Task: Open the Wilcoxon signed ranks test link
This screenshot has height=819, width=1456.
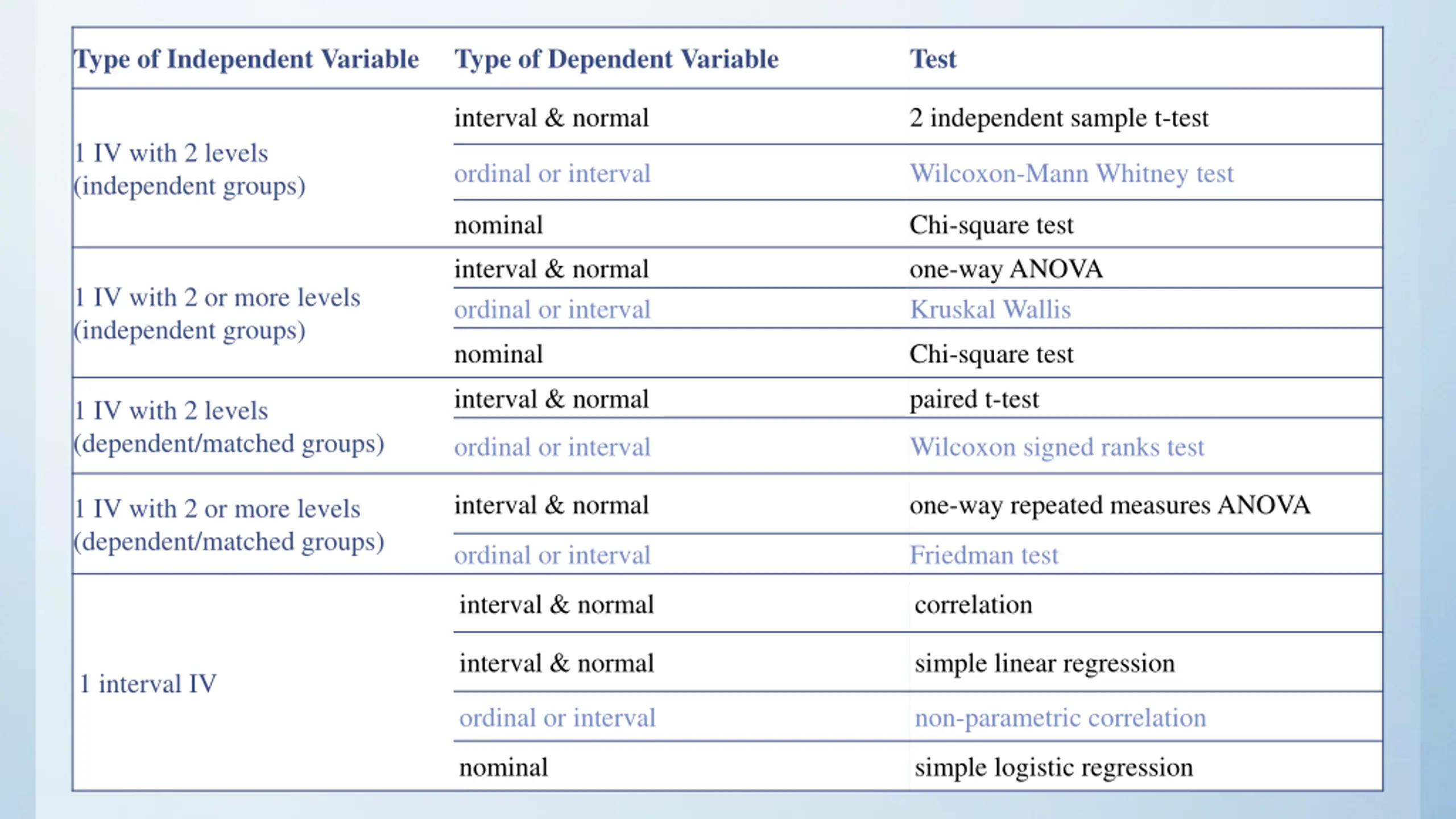Action: pos(1057,447)
